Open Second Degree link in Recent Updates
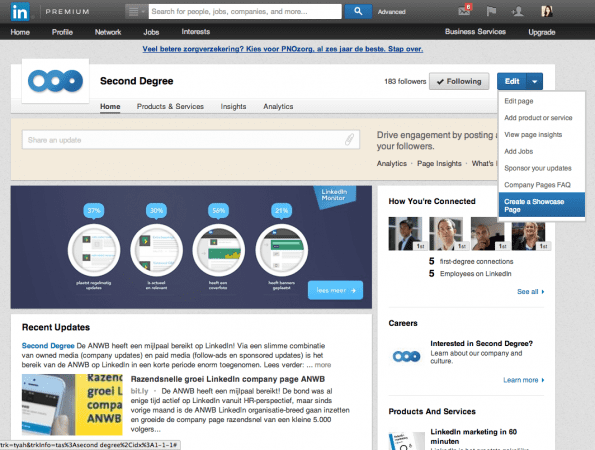The height and width of the screenshot is (450, 595). click(x=48, y=346)
